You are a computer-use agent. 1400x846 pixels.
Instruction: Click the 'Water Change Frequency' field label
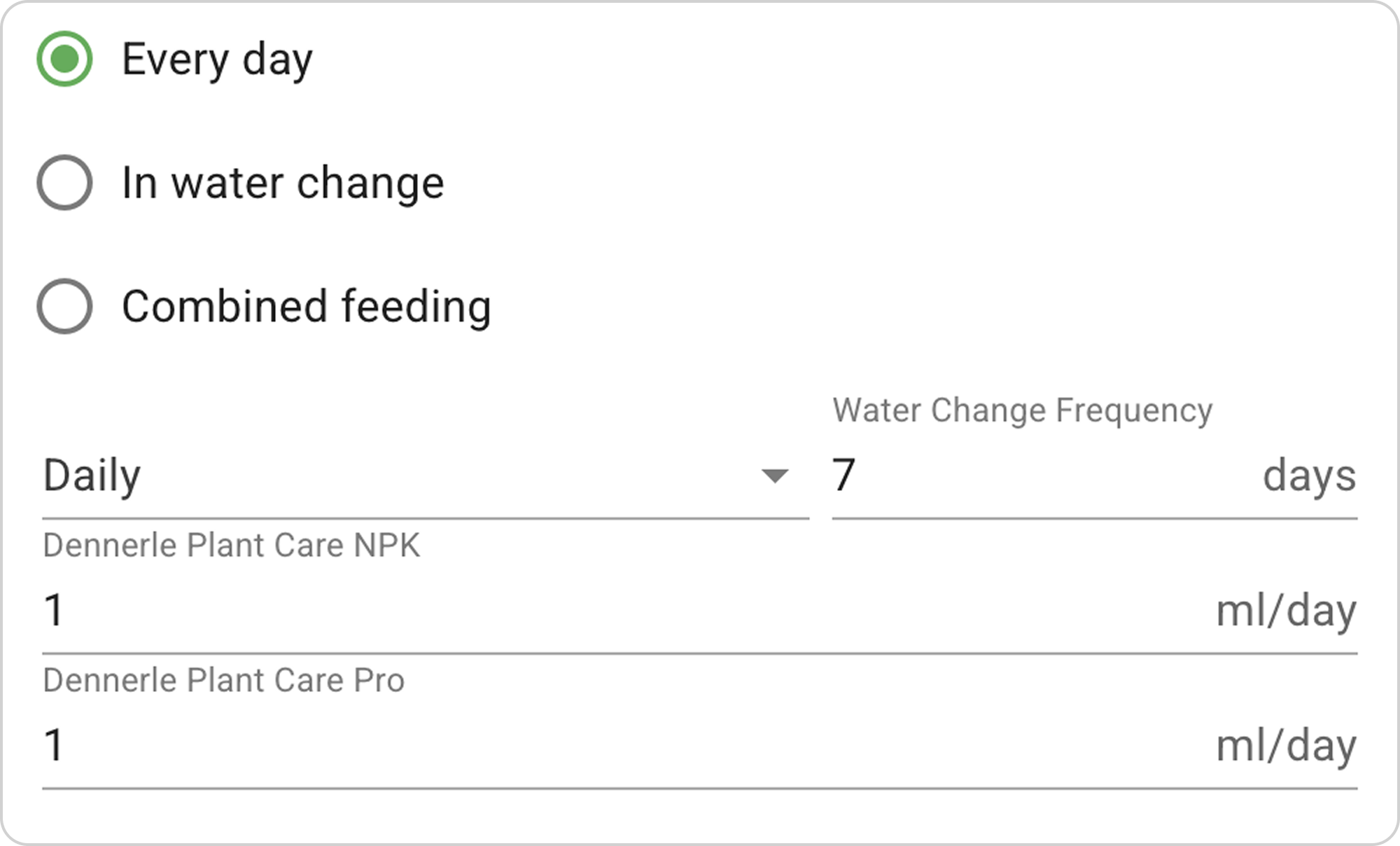(1022, 410)
